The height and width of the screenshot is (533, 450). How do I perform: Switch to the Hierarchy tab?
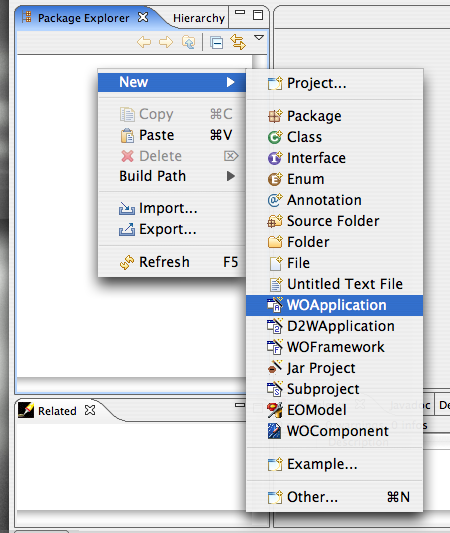tap(199, 18)
